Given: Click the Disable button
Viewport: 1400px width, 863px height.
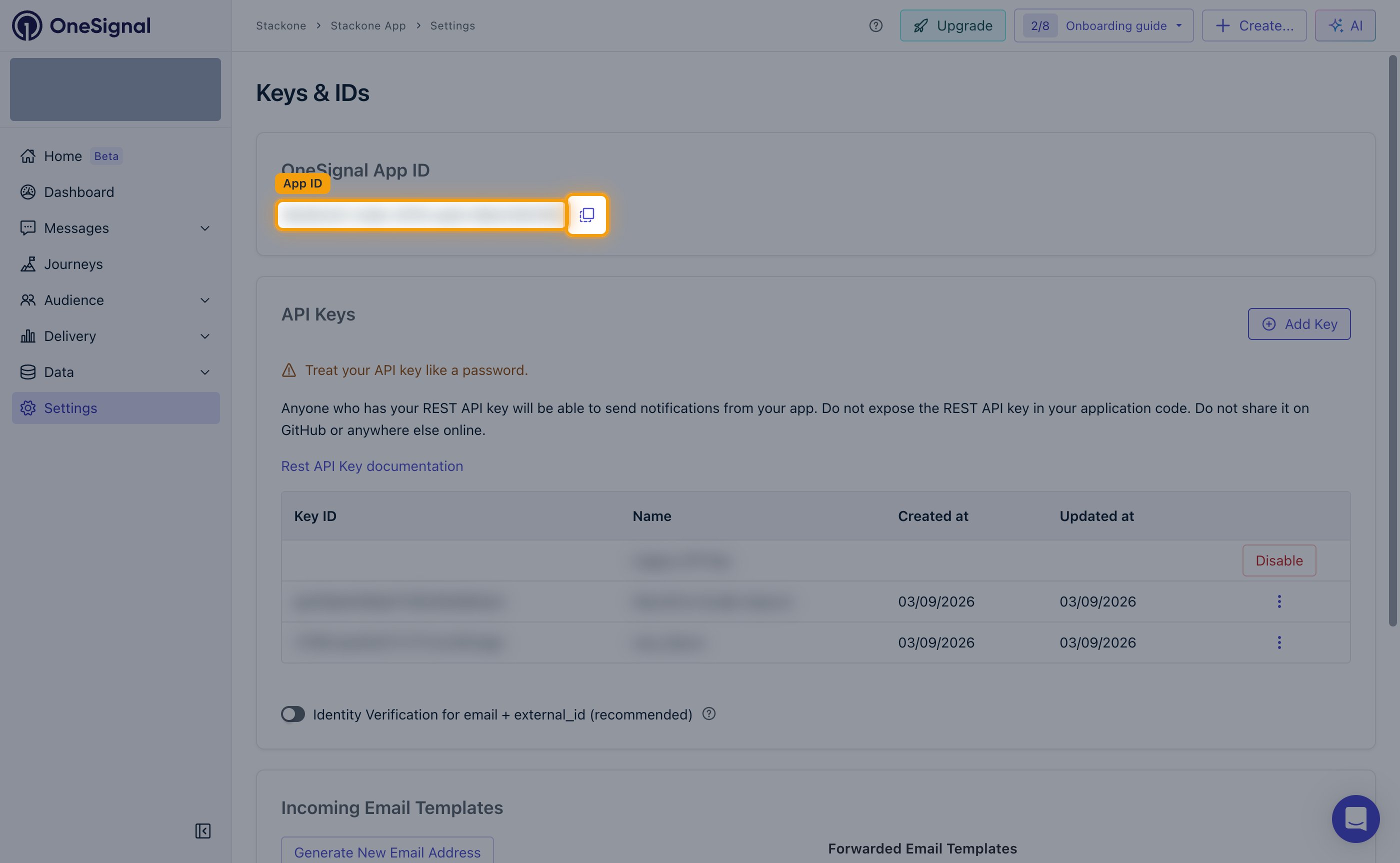Looking at the screenshot, I should [x=1279, y=560].
